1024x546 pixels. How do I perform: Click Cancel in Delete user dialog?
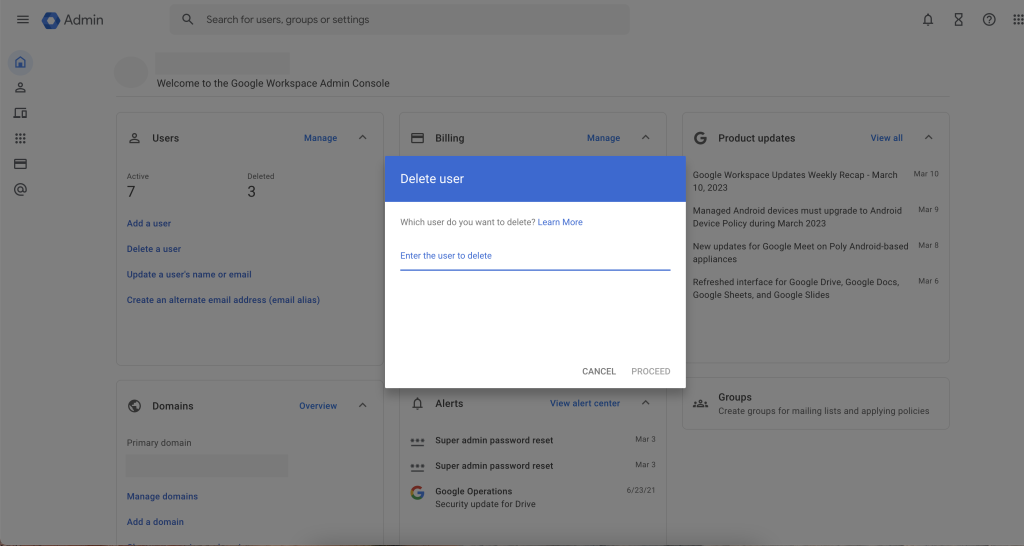coord(599,372)
